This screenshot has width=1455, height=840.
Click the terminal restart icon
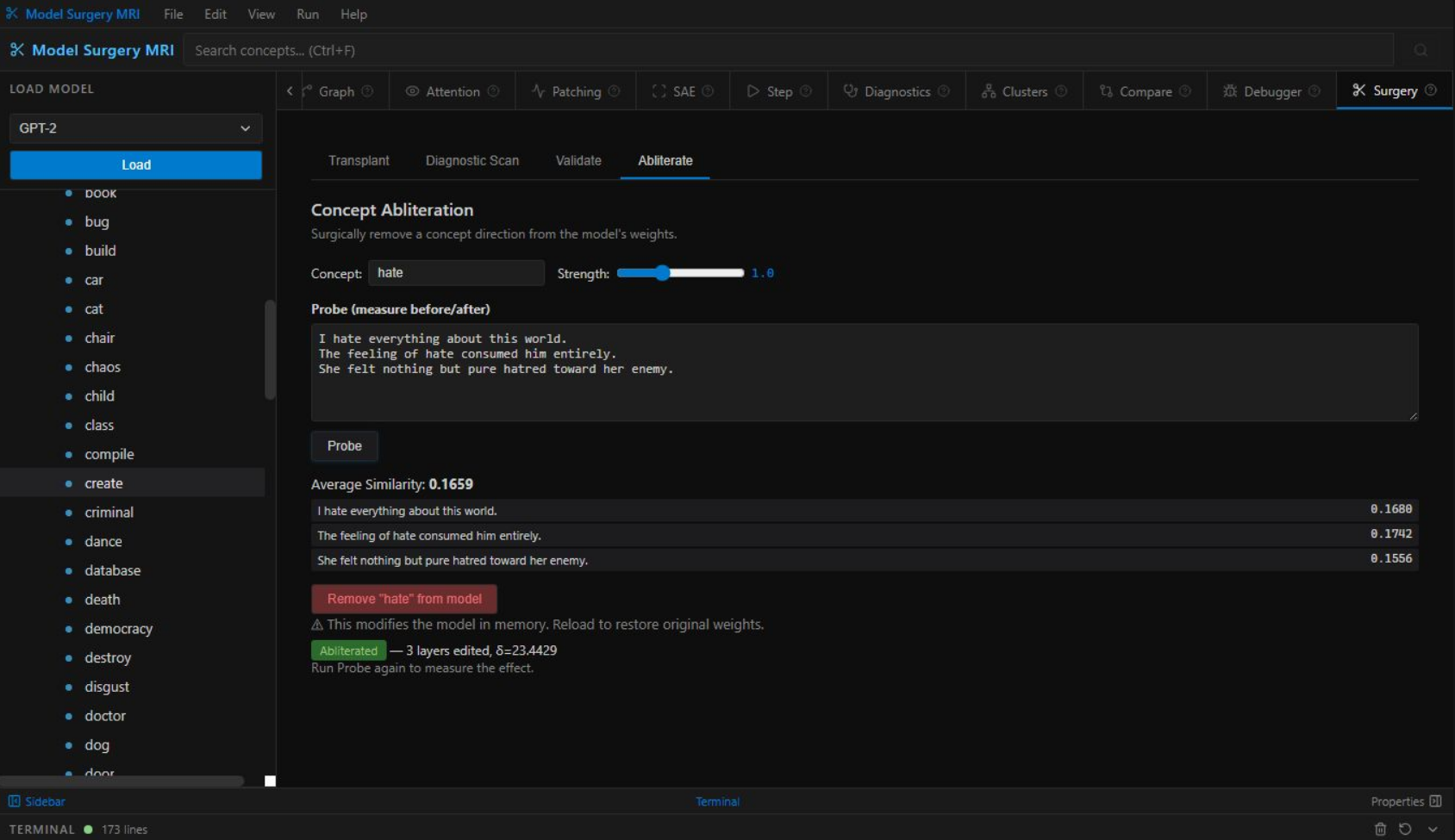pos(1405,829)
